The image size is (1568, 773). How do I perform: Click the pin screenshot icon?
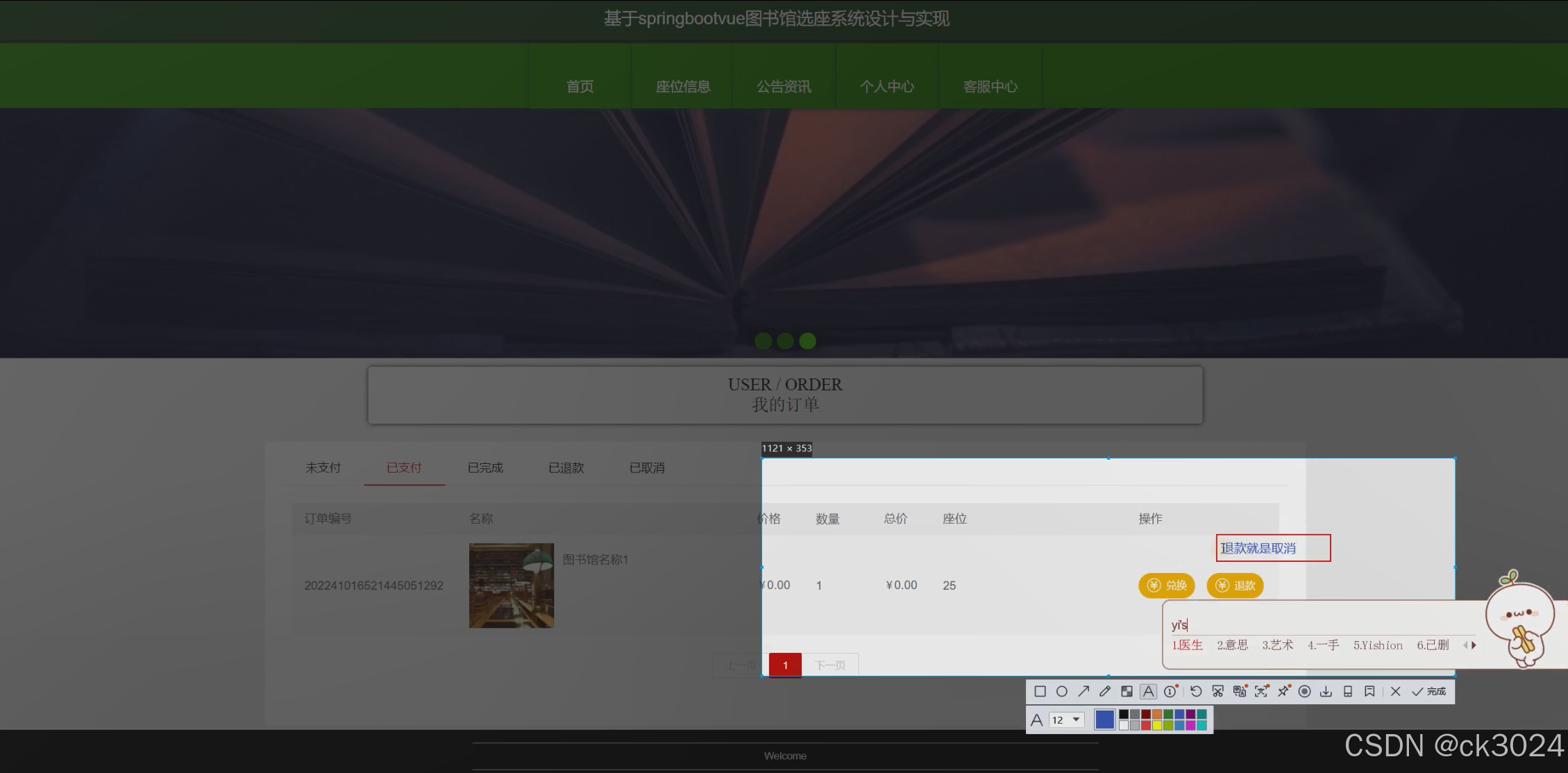(1283, 691)
